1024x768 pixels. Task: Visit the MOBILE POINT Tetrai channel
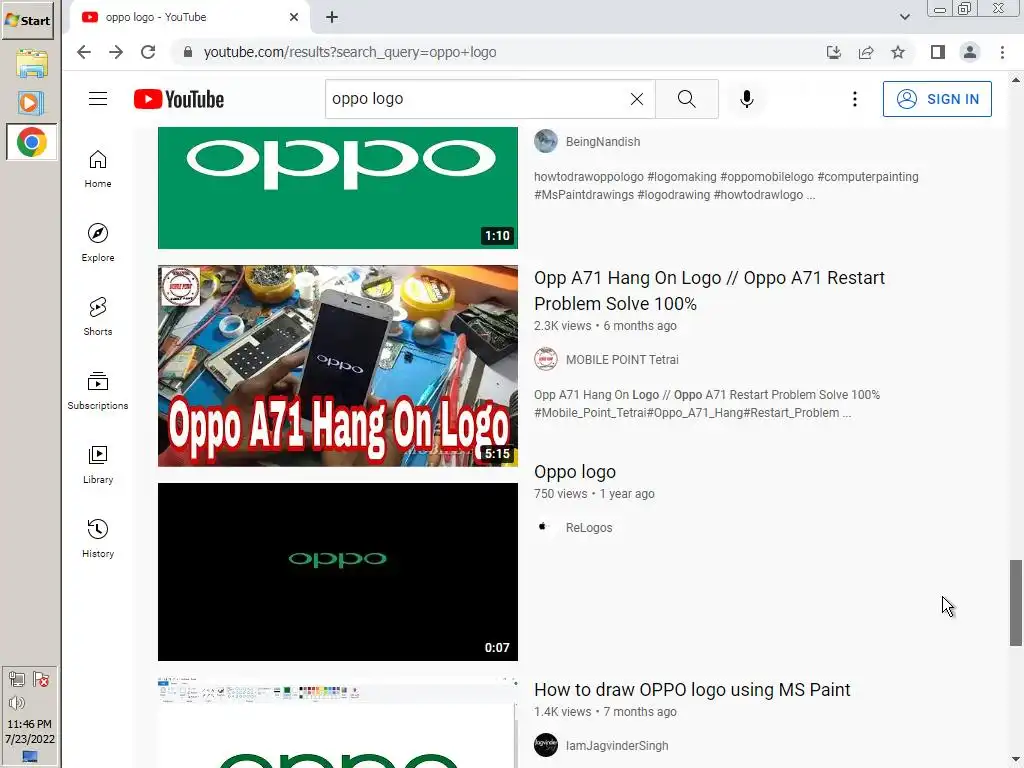click(x=622, y=360)
